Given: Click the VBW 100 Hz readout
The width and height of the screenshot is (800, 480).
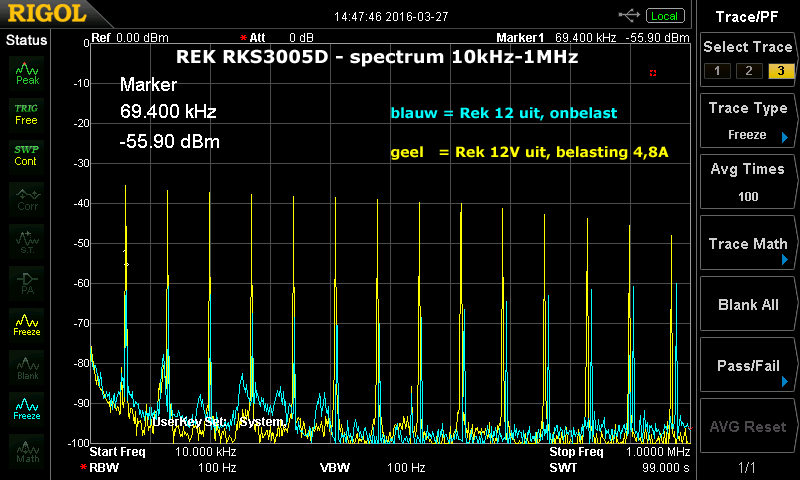Looking at the screenshot, I should click(372, 467).
